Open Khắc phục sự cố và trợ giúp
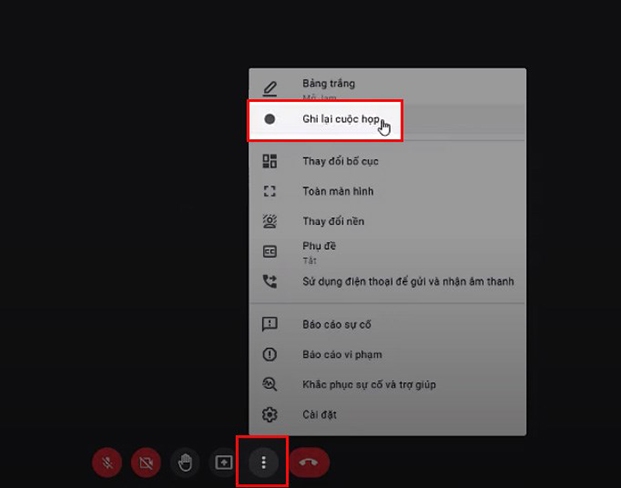The width and height of the screenshot is (621, 488). [369, 385]
